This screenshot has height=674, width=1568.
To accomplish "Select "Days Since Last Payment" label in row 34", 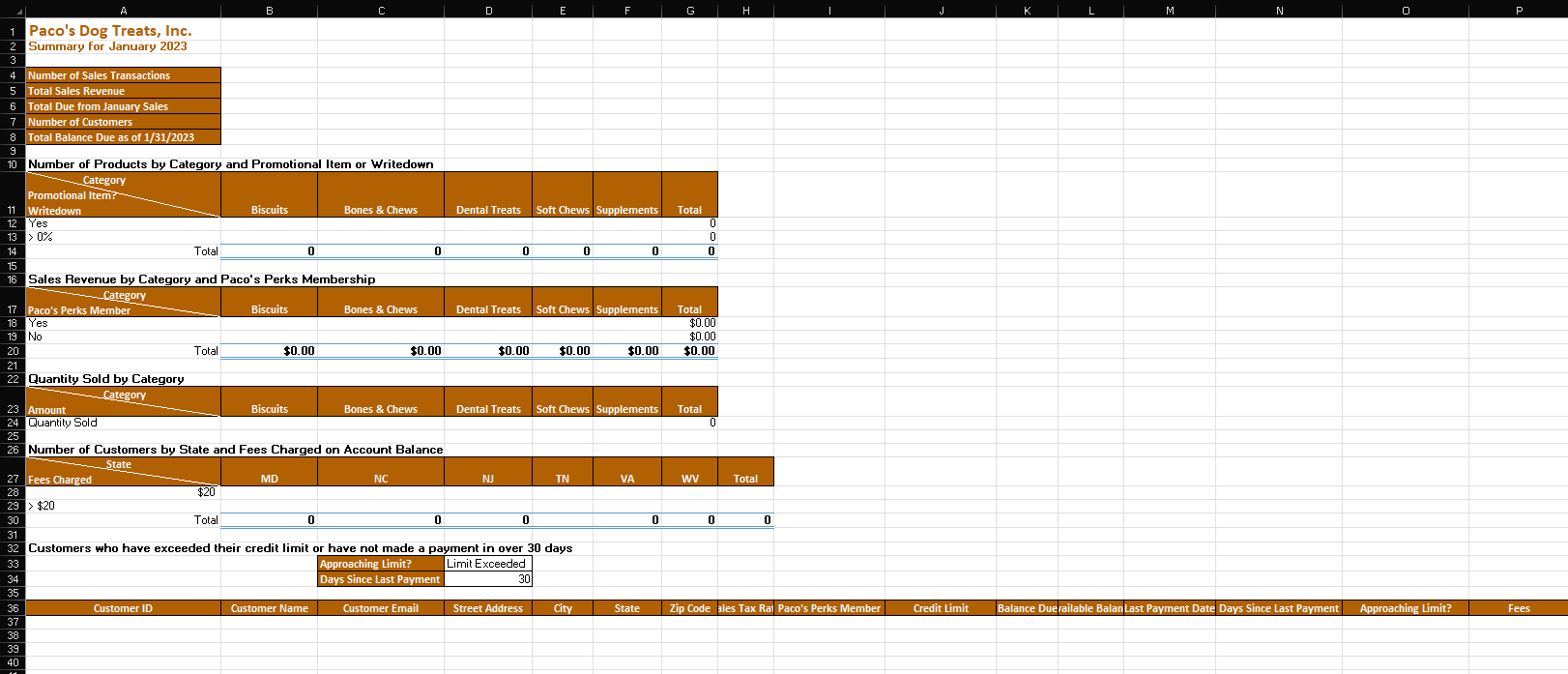I will point(381,579).
